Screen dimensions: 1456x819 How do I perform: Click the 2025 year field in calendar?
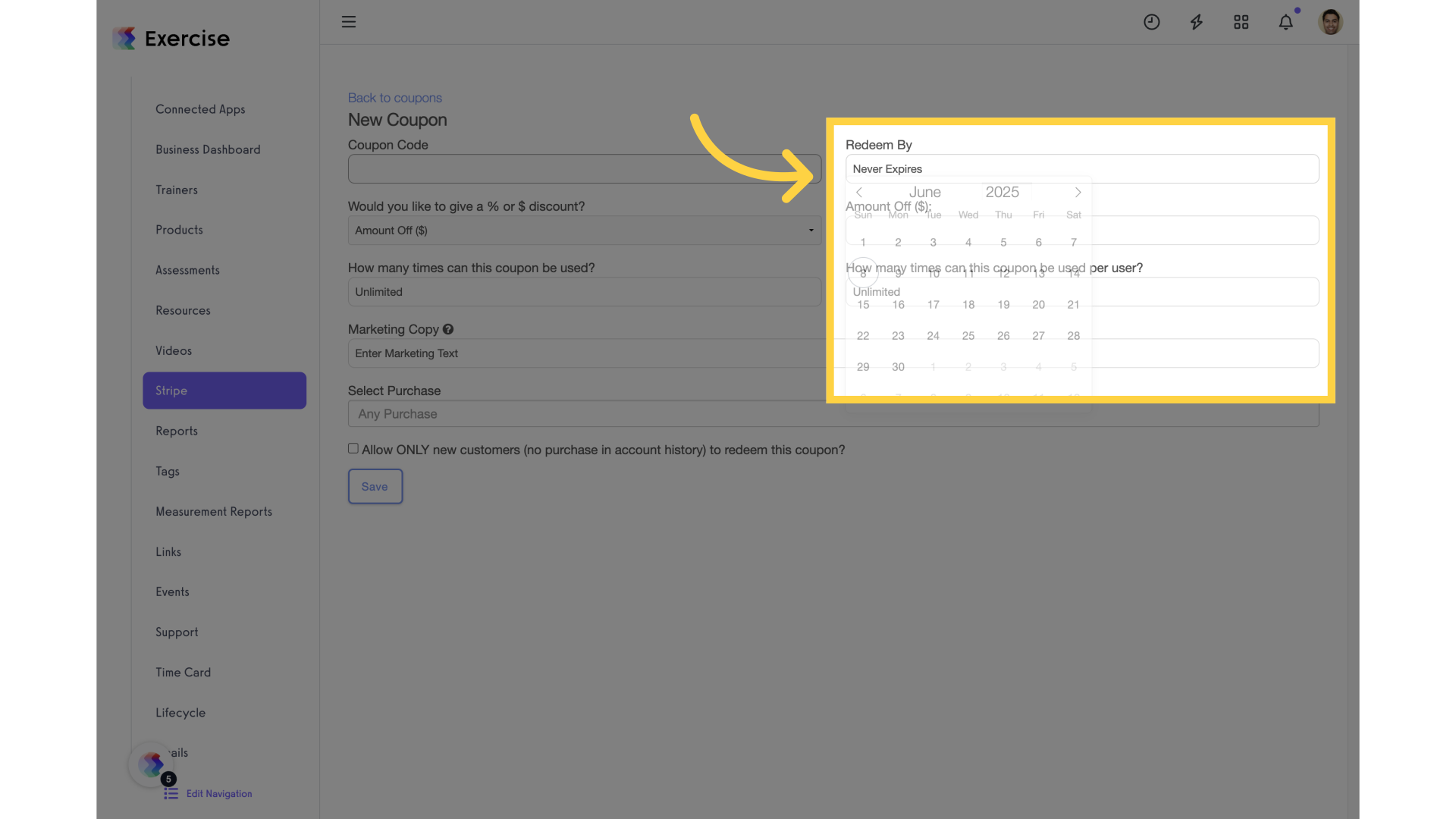tap(1003, 193)
